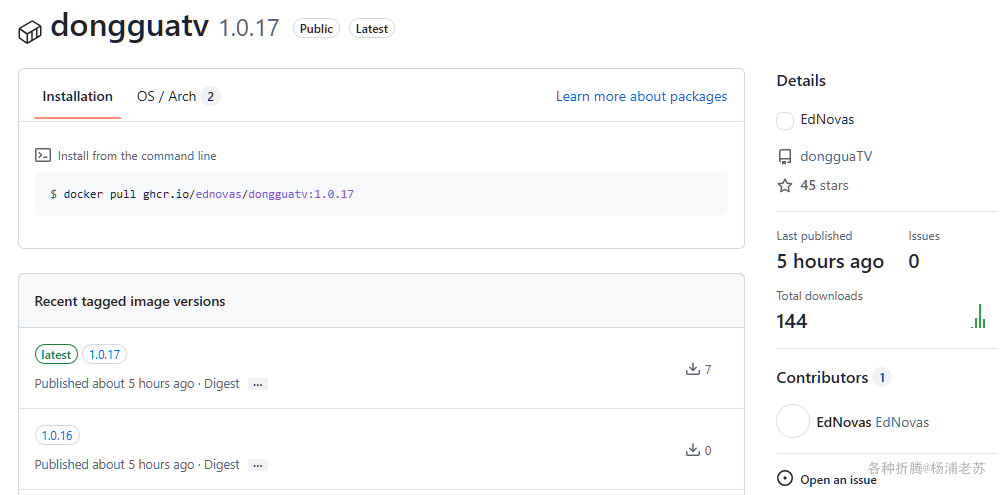
Task: Click the Total downloads label
Action: 819,296
